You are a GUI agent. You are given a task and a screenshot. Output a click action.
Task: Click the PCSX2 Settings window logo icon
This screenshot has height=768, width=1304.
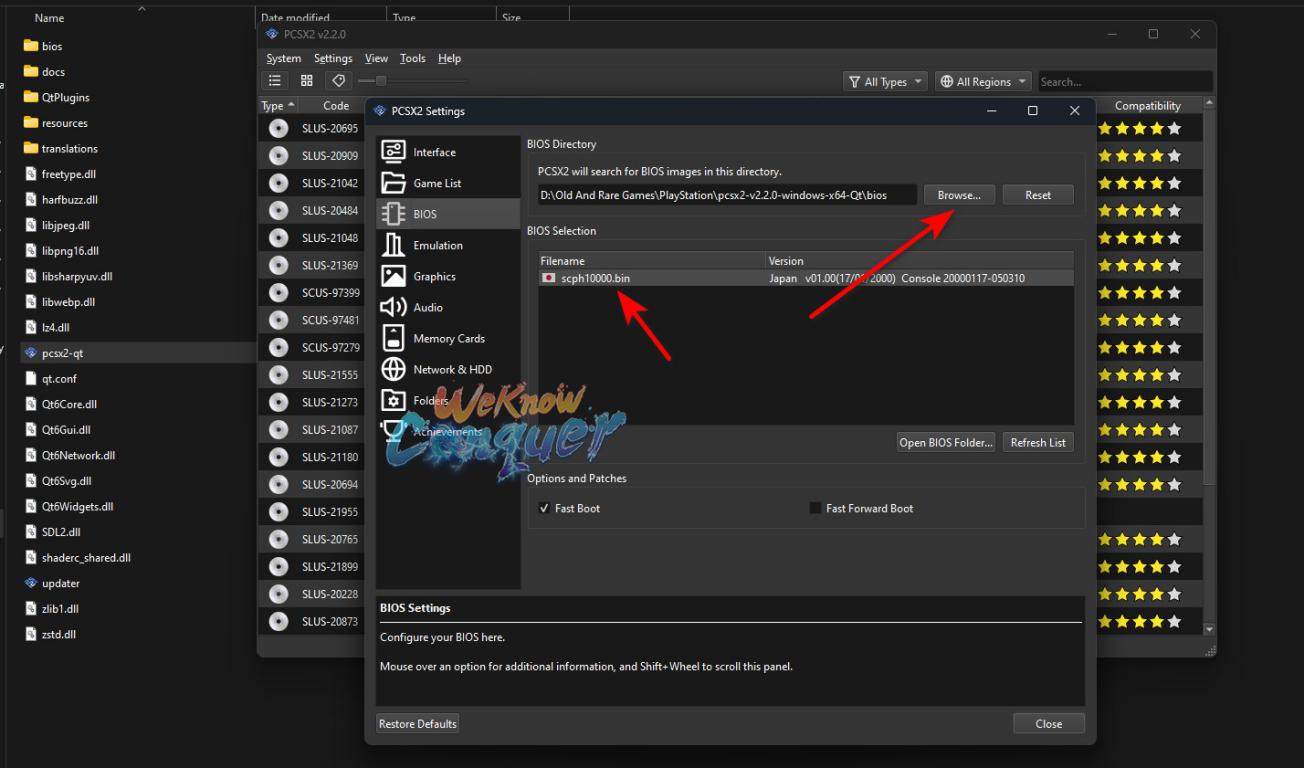pos(381,111)
